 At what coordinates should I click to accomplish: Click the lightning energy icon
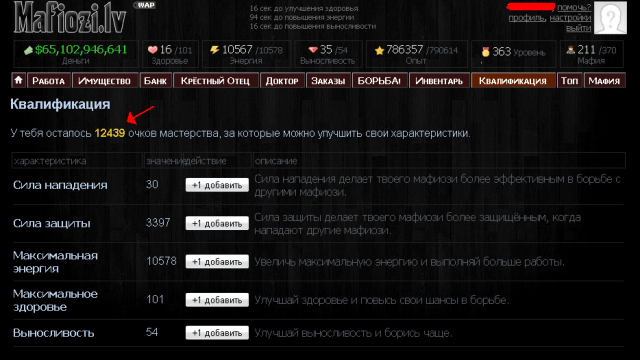click(214, 50)
